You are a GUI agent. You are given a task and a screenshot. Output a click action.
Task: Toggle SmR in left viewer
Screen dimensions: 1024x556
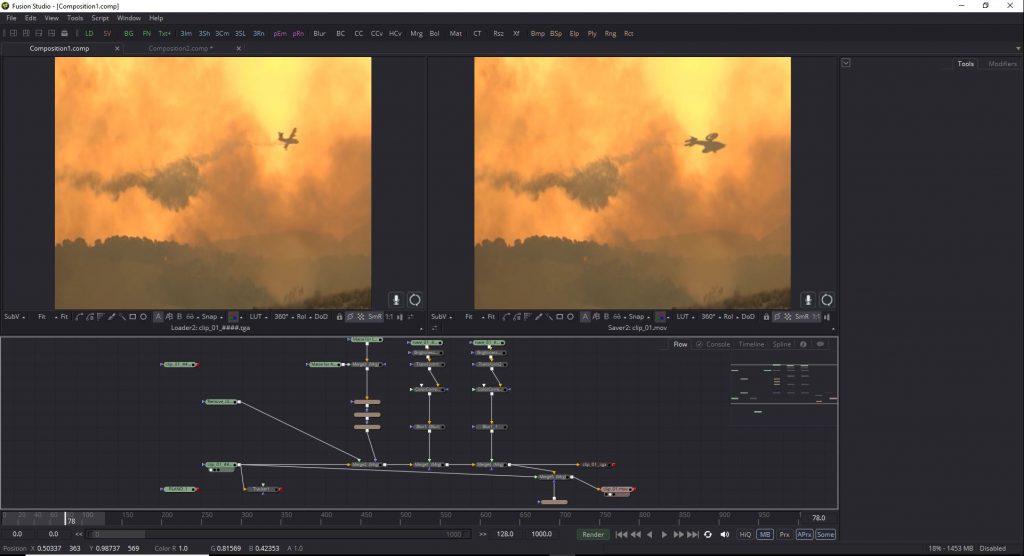tap(375, 317)
